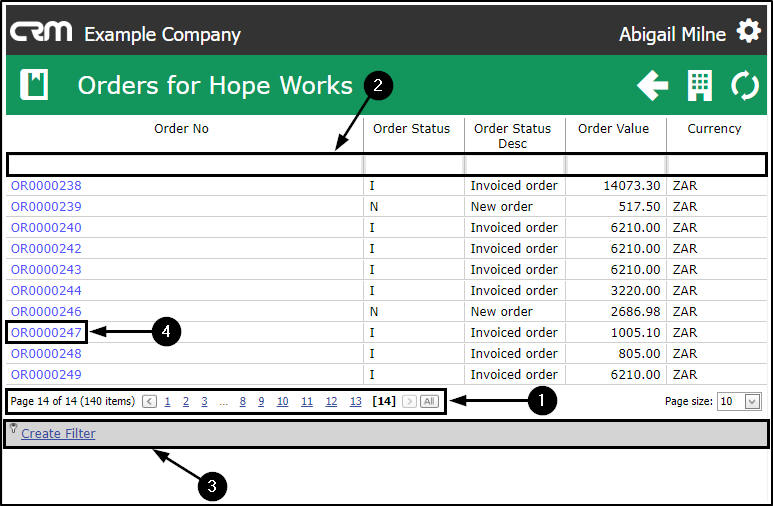This screenshot has width=773, height=506.
Task: Go to page 10
Action: tap(282, 401)
